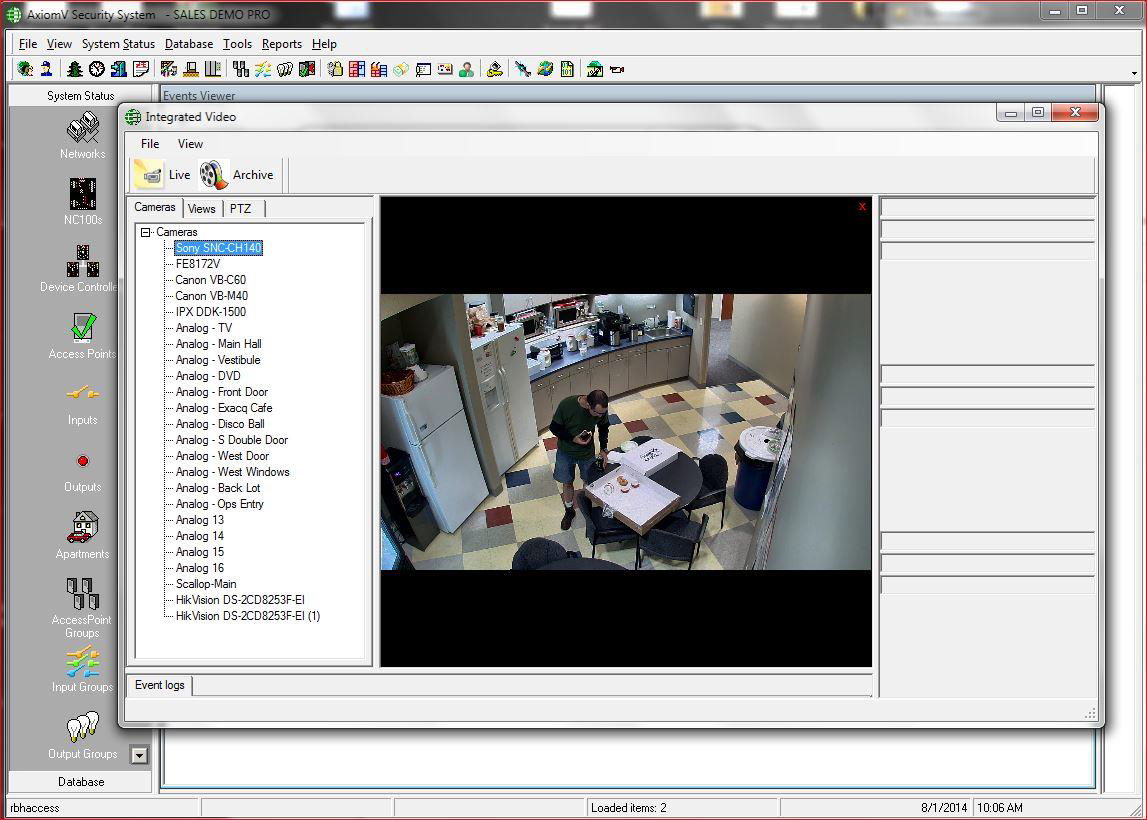1147x820 pixels.
Task: Open the Output Groups lightbulbs icon
Action: (x=82, y=727)
